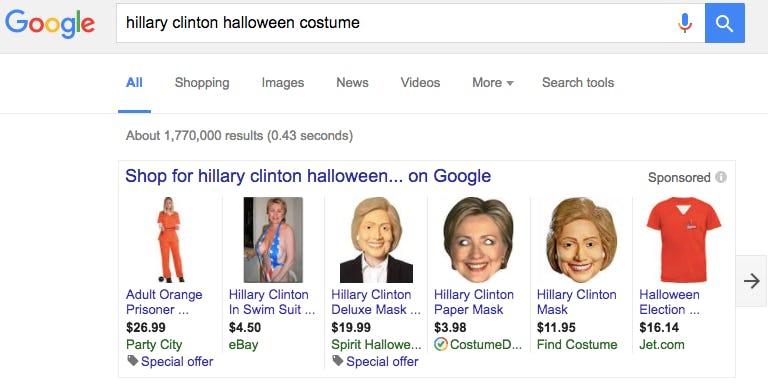Open Adult Orange Prisoner product link
The width and height of the screenshot is (768, 389).
point(164,302)
